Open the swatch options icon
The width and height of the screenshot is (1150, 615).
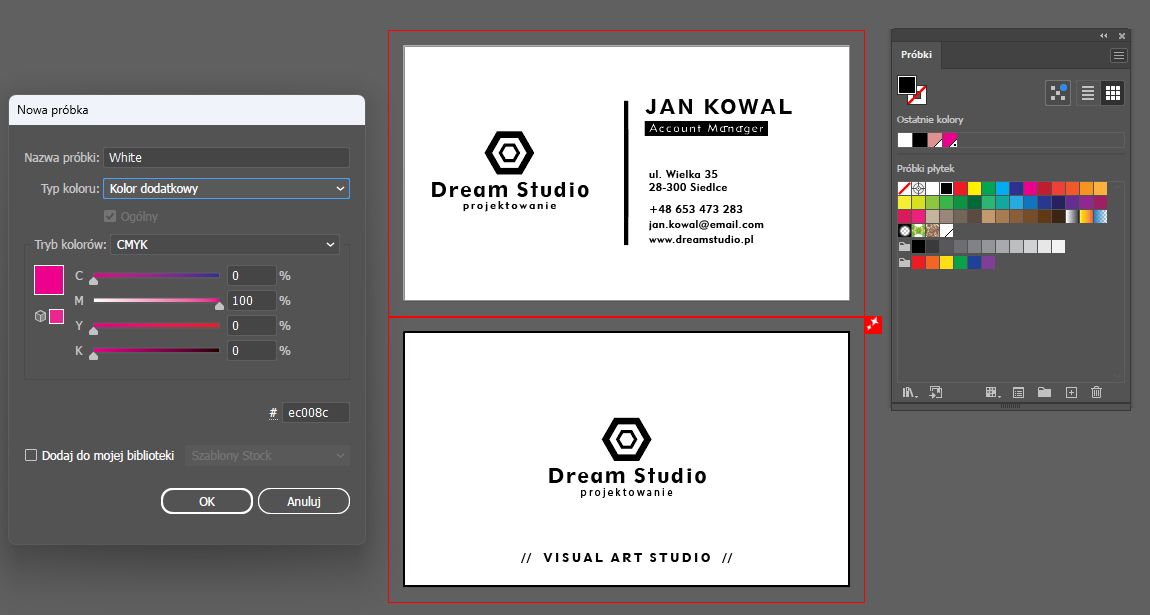[x=1019, y=393]
